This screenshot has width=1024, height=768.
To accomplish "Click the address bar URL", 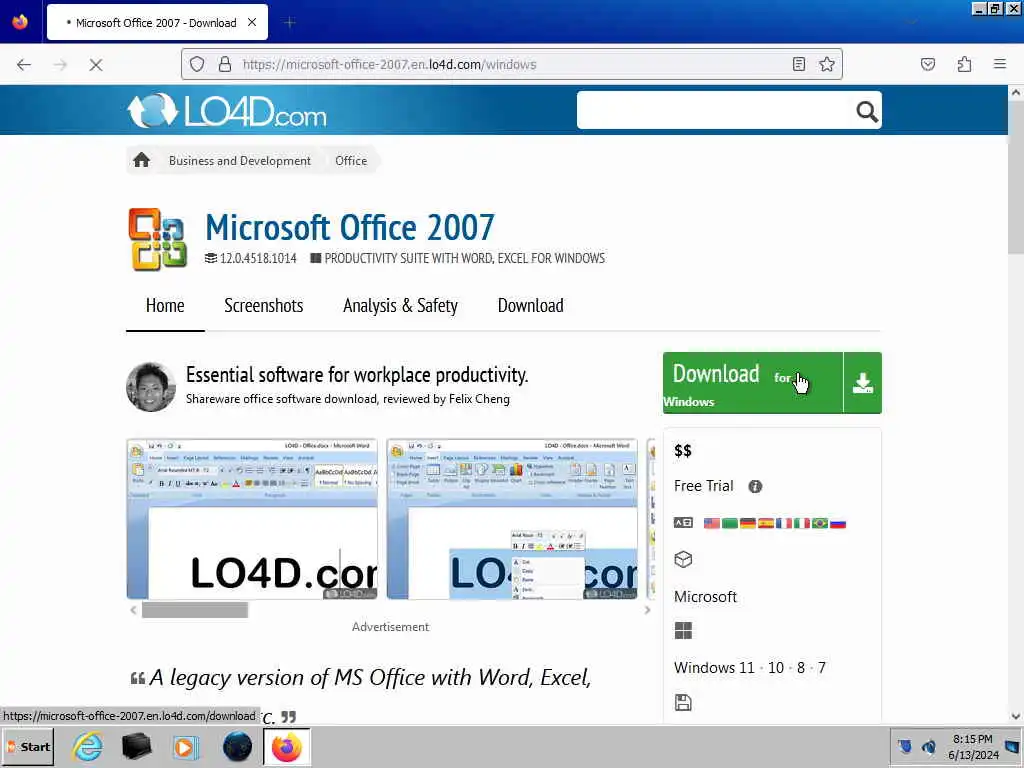I will click(x=389, y=64).
